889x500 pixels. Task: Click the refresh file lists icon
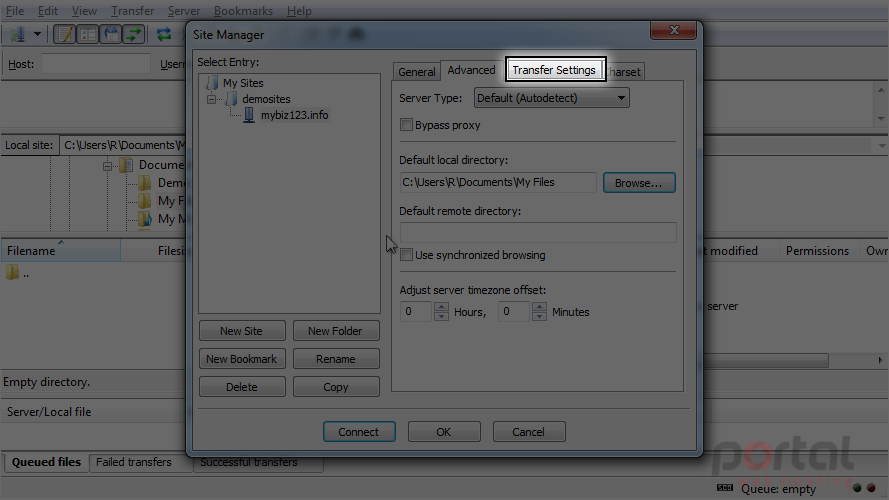click(164, 35)
